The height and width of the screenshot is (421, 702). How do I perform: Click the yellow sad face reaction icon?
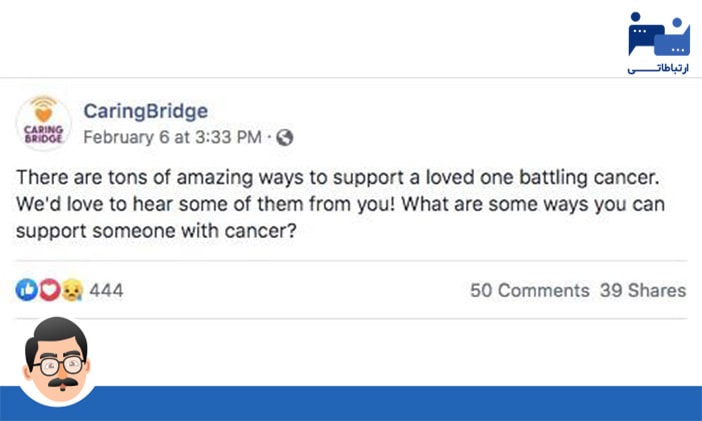click(x=70, y=290)
